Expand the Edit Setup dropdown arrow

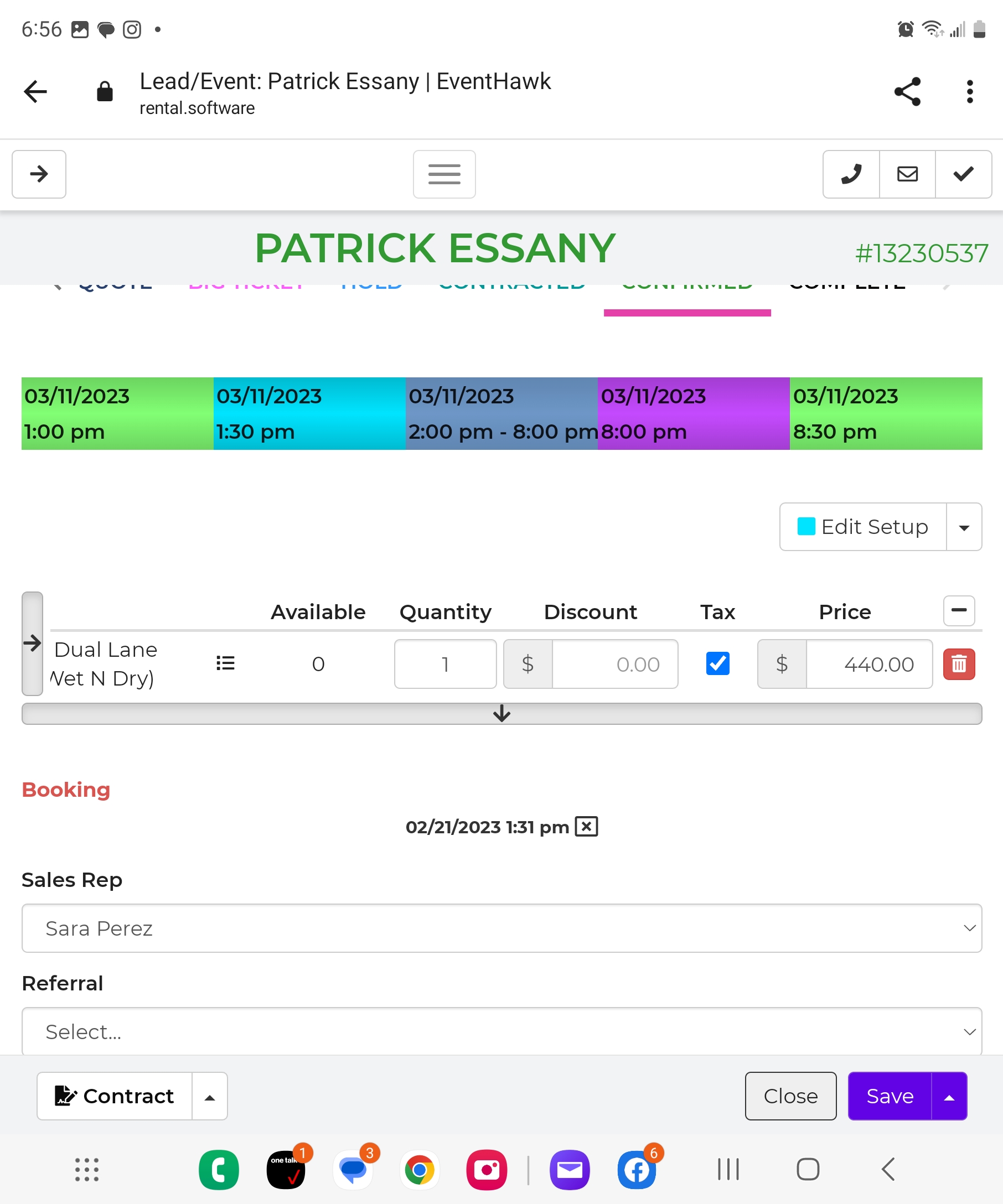pos(964,527)
